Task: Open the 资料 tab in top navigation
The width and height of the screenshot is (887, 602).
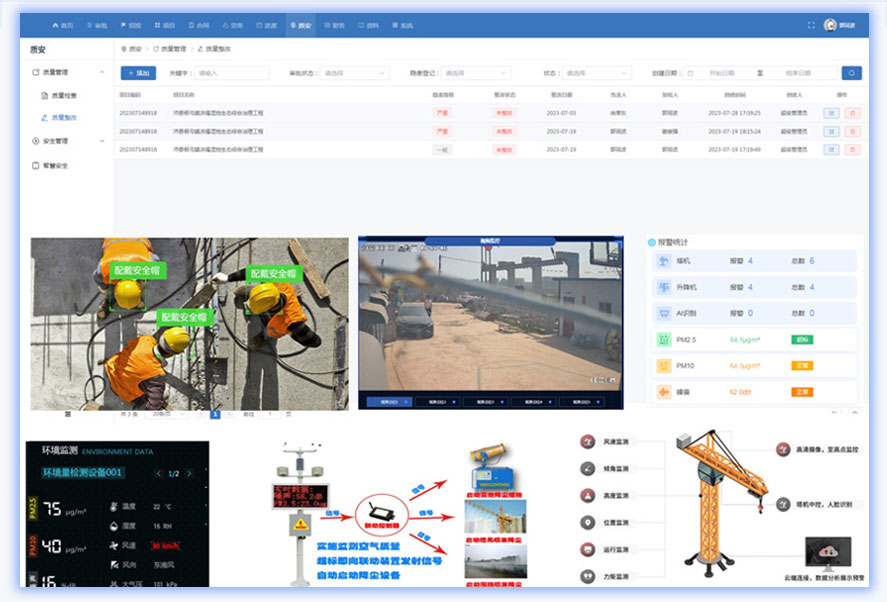Action: coord(368,25)
